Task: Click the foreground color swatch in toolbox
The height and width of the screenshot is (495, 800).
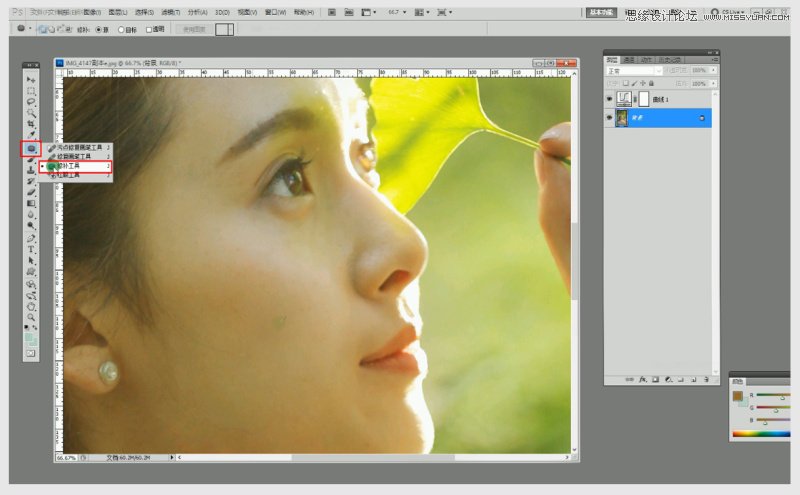Action: point(29,338)
